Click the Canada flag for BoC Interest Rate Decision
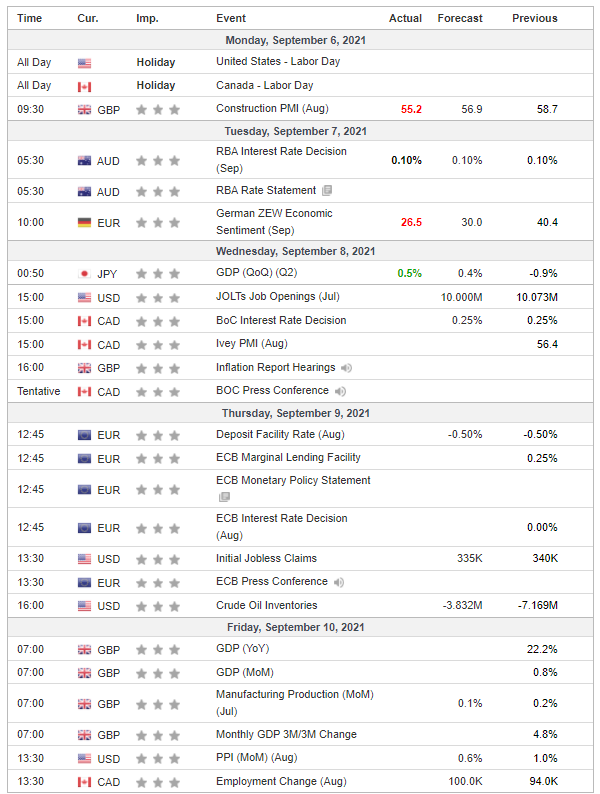This screenshot has height=794, width=600. (85, 321)
